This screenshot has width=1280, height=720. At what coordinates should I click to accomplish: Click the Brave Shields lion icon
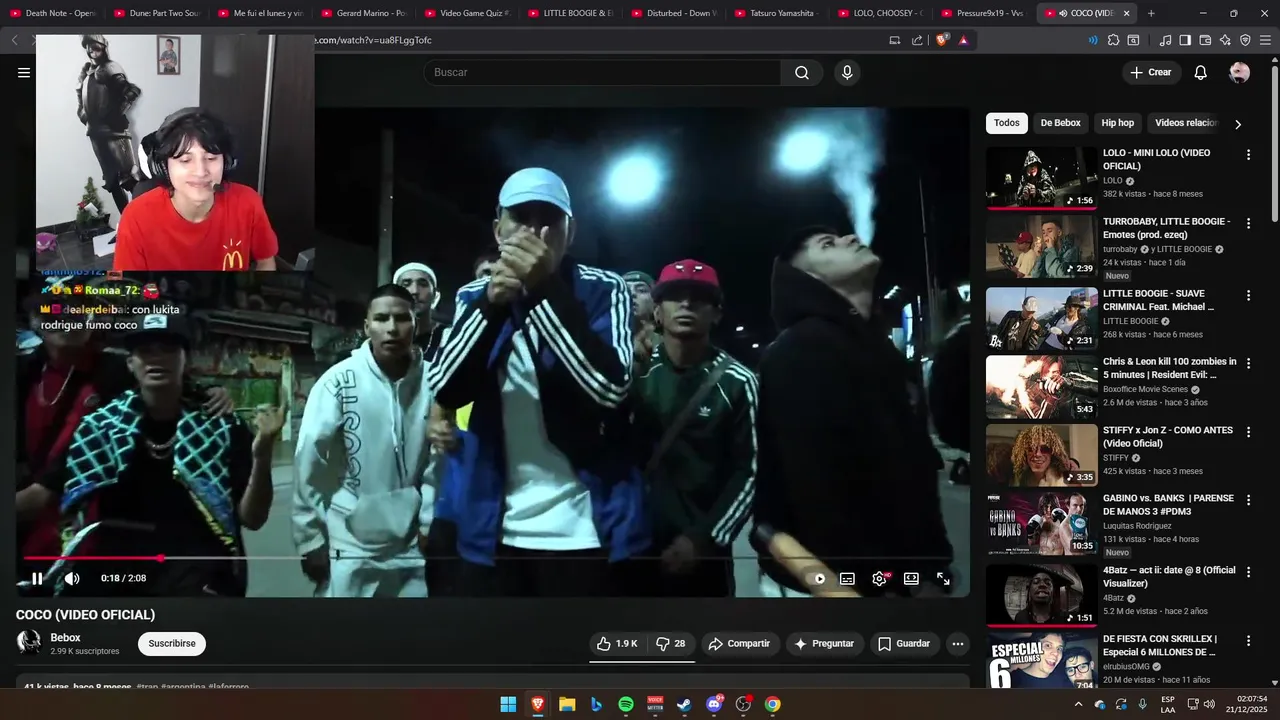[x=942, y=40]
